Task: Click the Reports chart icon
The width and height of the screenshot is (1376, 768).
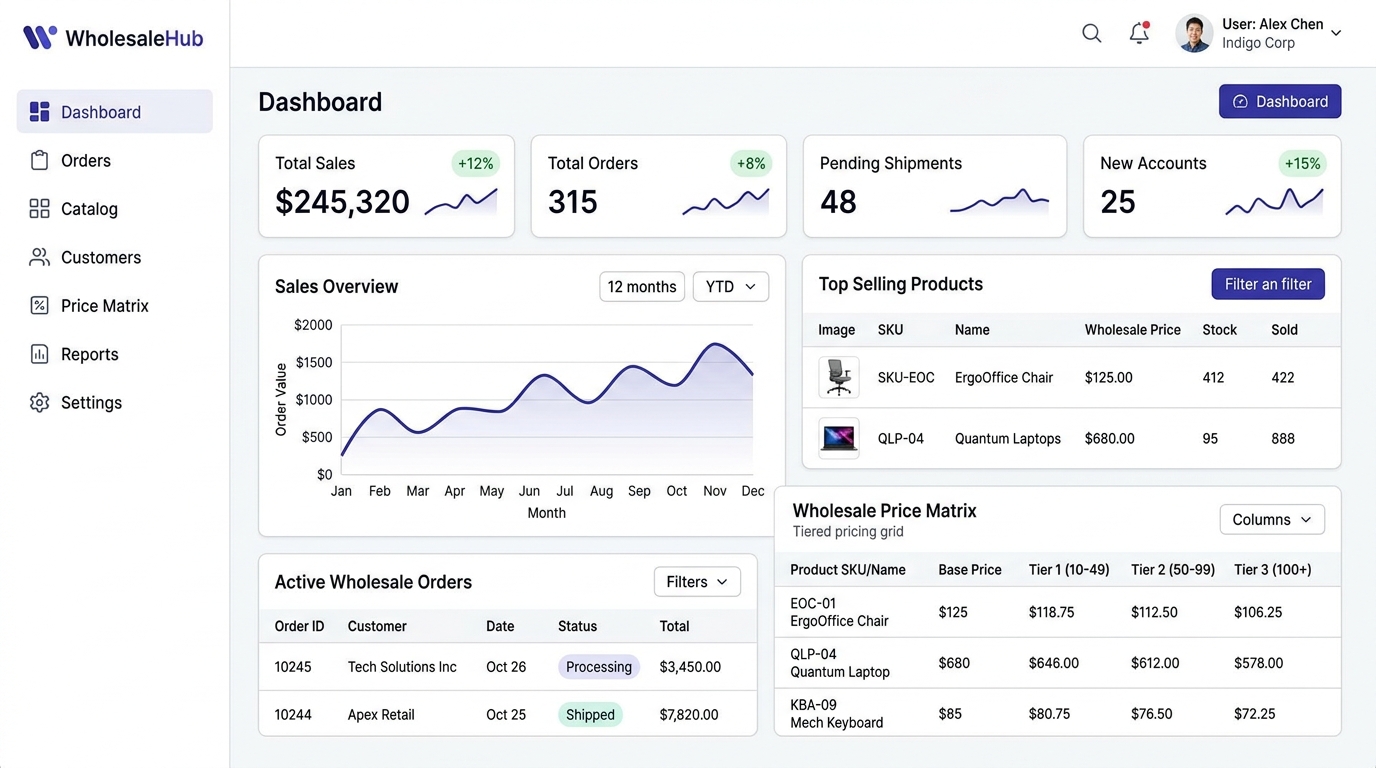Action: (40, 354)
